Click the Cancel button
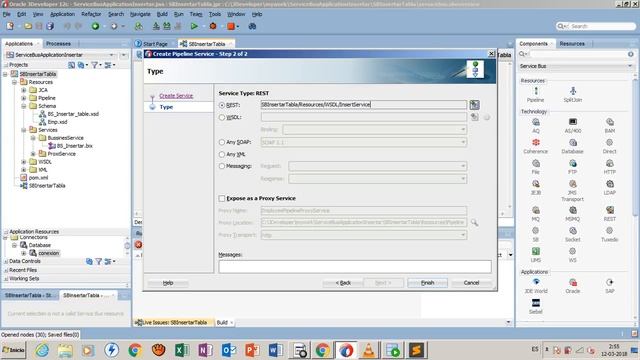 pyautogui.click(x=471, y=283)
